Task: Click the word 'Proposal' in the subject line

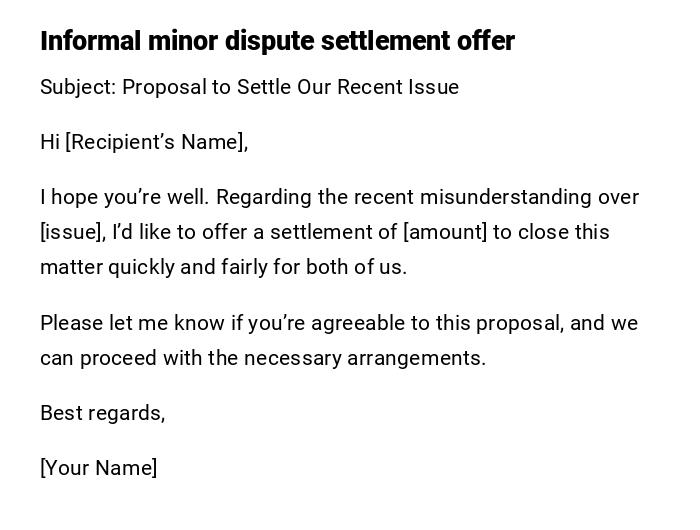Action: coord(164,87)
